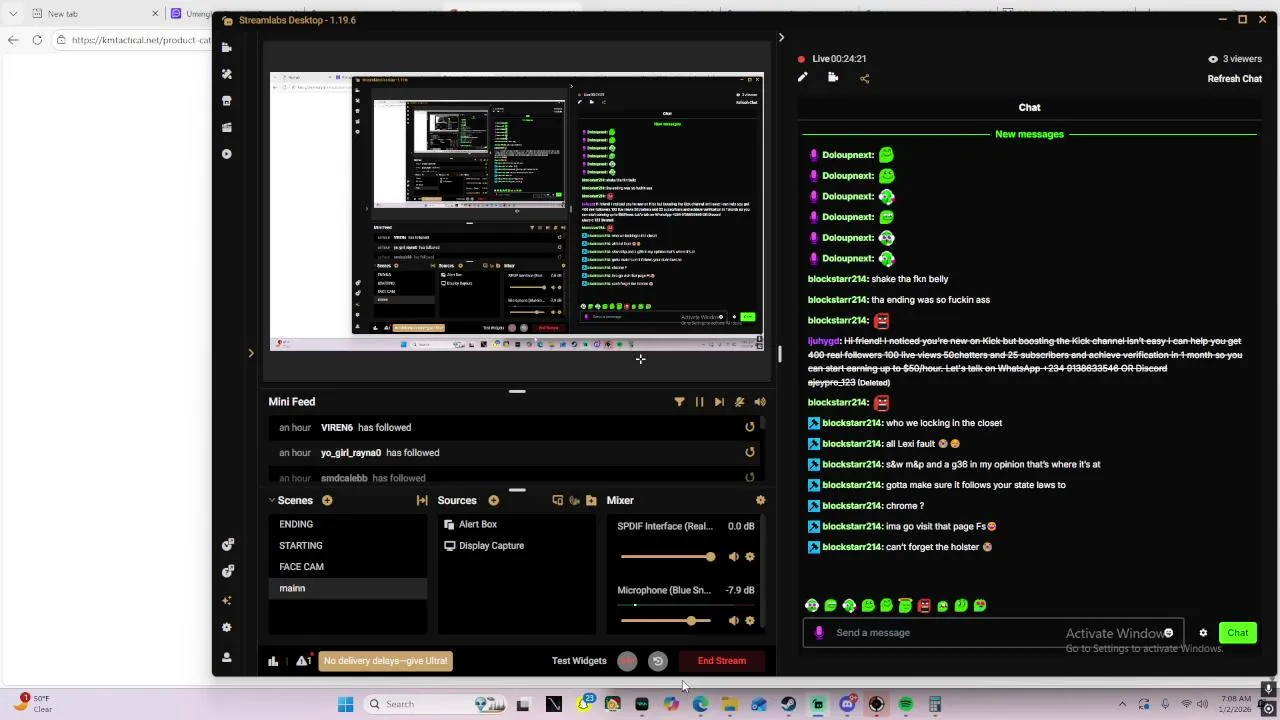Viewport: 1280px width, 720px height.
Task: Mute the SPDIF Interface audio source
Action: click(x=734, y=557)
